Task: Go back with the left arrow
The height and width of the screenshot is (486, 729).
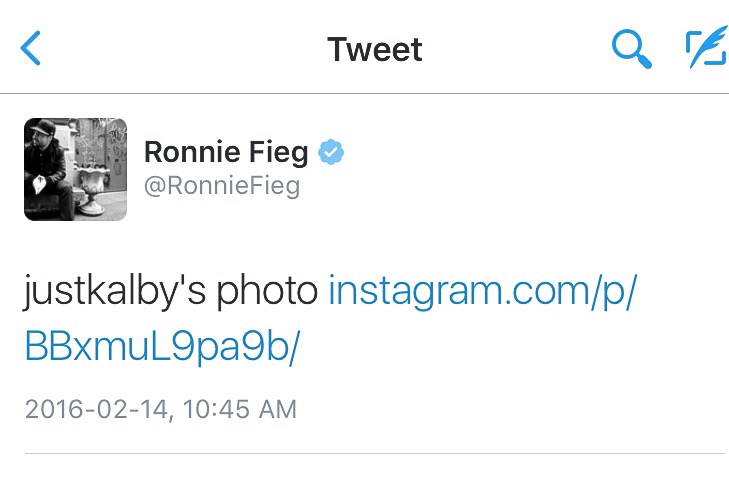Action: [x=33, y=48]
